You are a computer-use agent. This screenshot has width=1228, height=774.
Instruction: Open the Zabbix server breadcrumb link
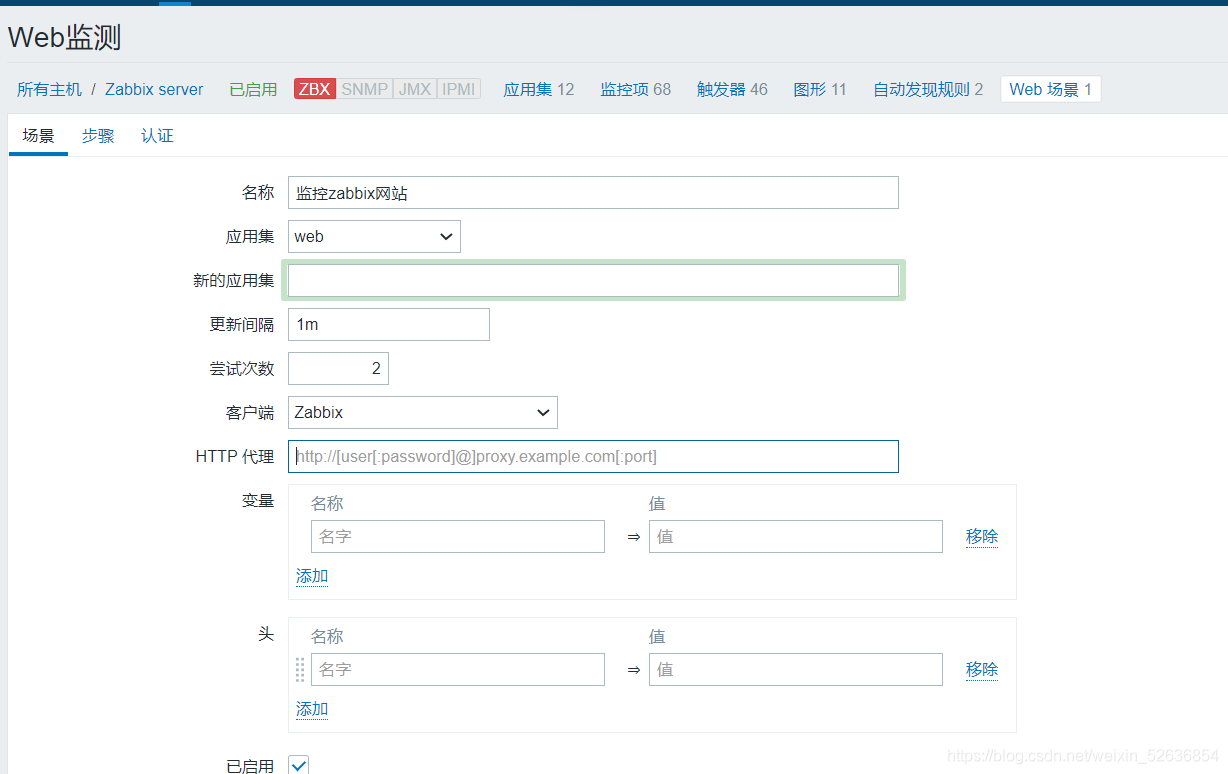(154, 89)
